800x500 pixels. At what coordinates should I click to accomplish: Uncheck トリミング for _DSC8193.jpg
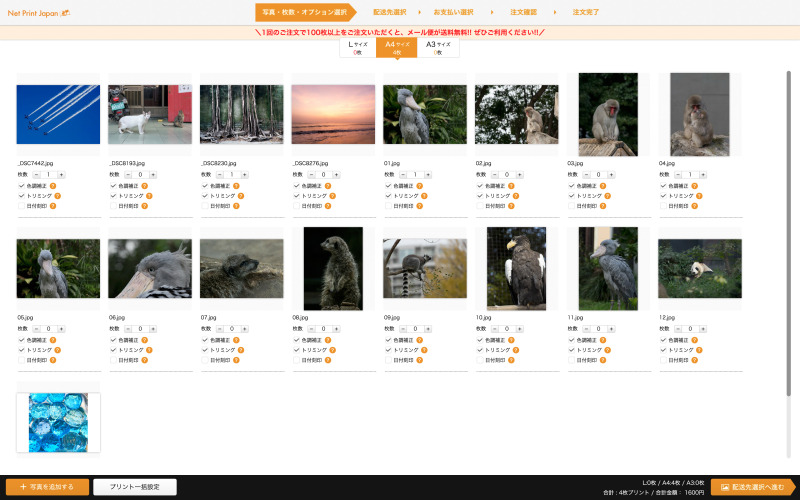point(113,196)
